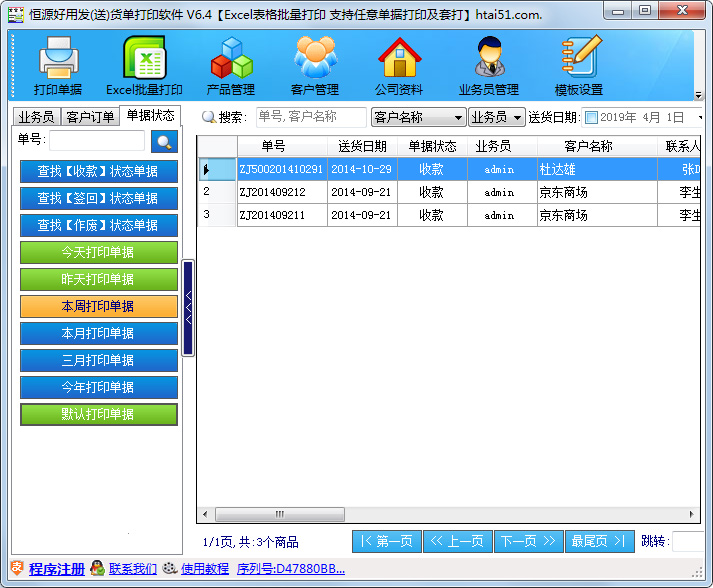Image resolution: width=713 pixels, height=588 pixels.
Task: Select the 单据状态 tab
Action: 151,116
